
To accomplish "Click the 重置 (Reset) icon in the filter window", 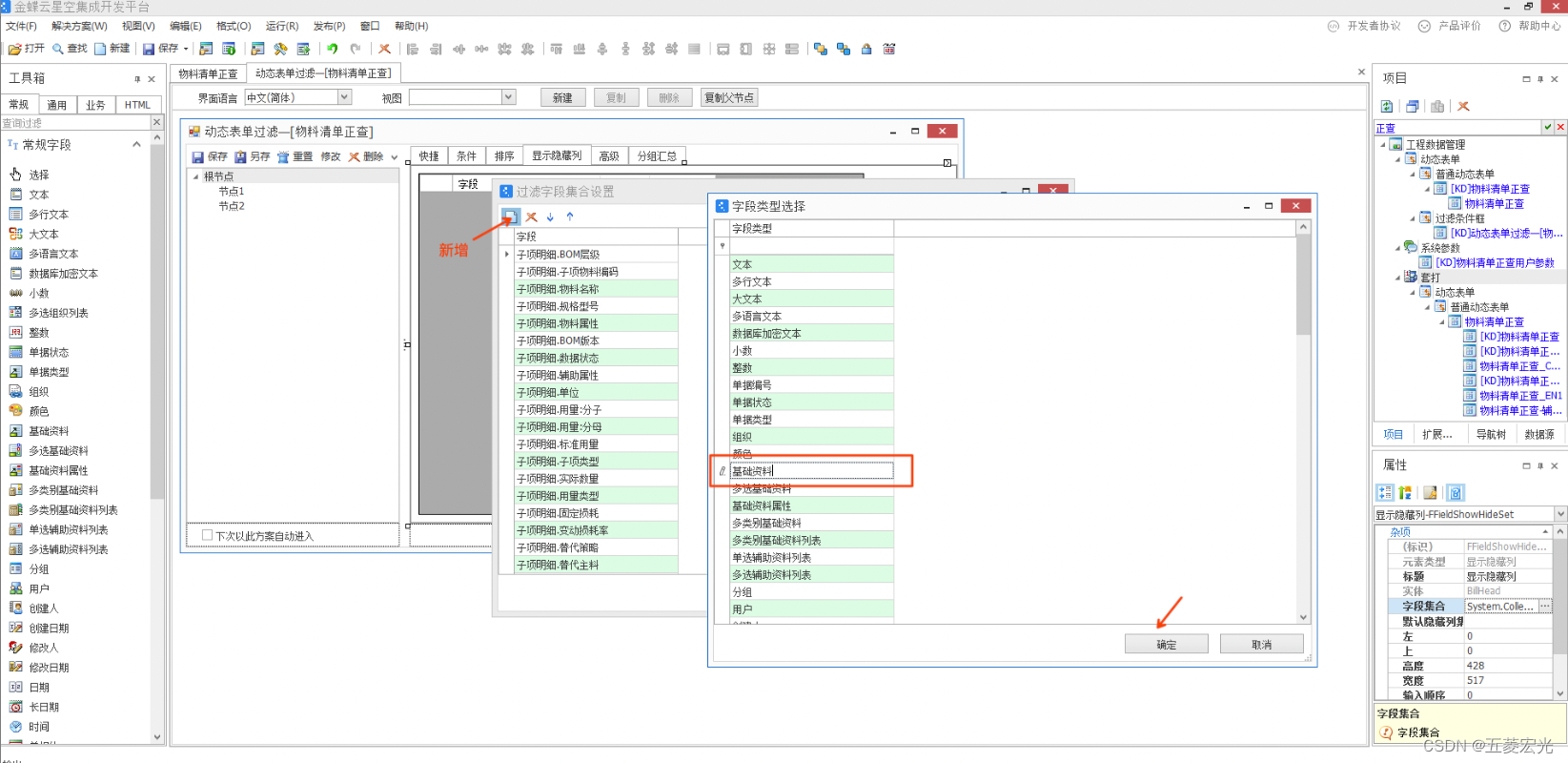I will click(x=295, y=156).
